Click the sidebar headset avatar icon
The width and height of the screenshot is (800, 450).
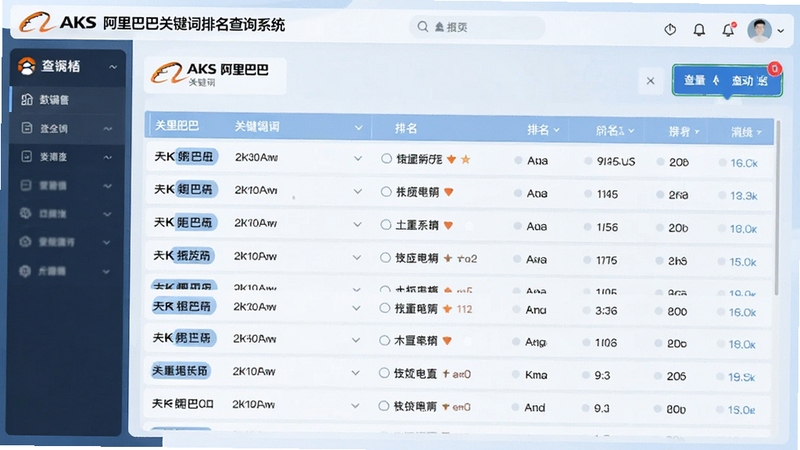coord(27,66)
